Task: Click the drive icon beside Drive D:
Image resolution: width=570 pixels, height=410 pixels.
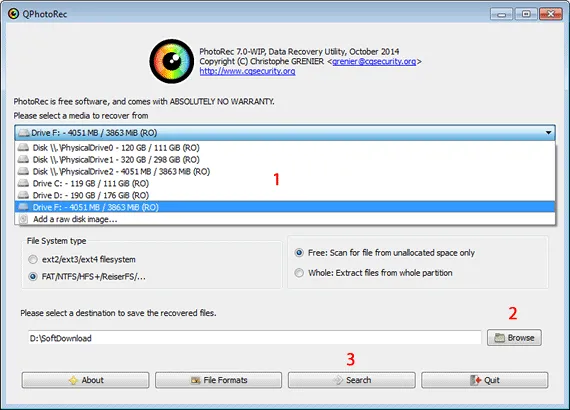Action: pos(23,195)
